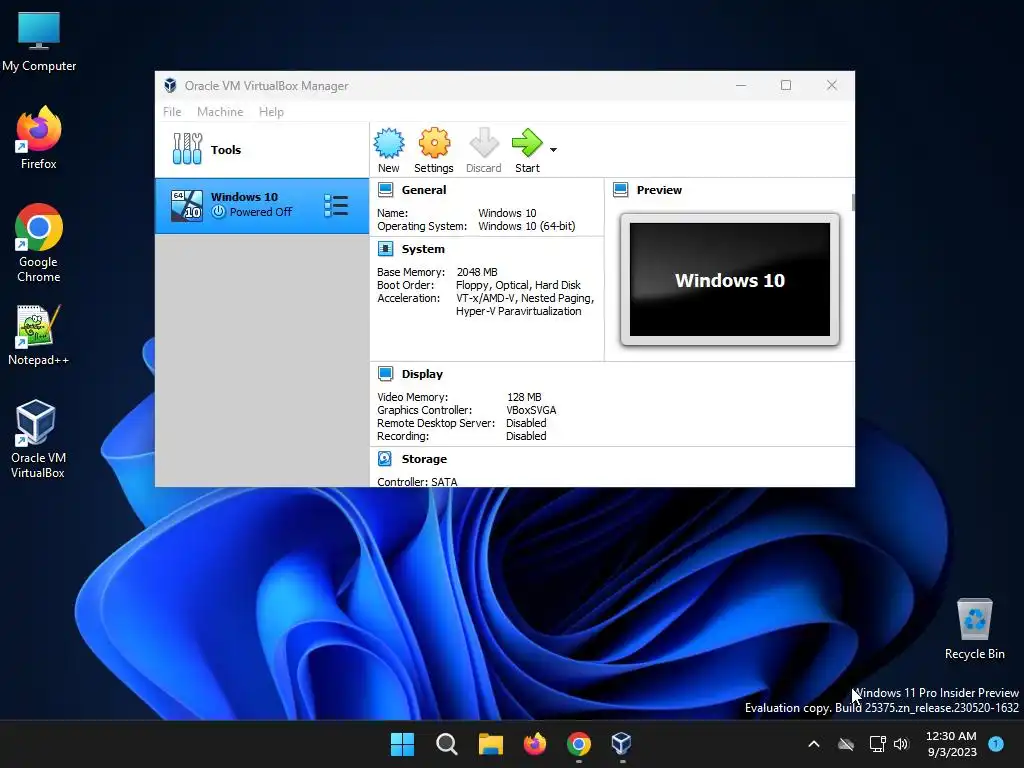Open the Machine menu

tap(220, 112)
